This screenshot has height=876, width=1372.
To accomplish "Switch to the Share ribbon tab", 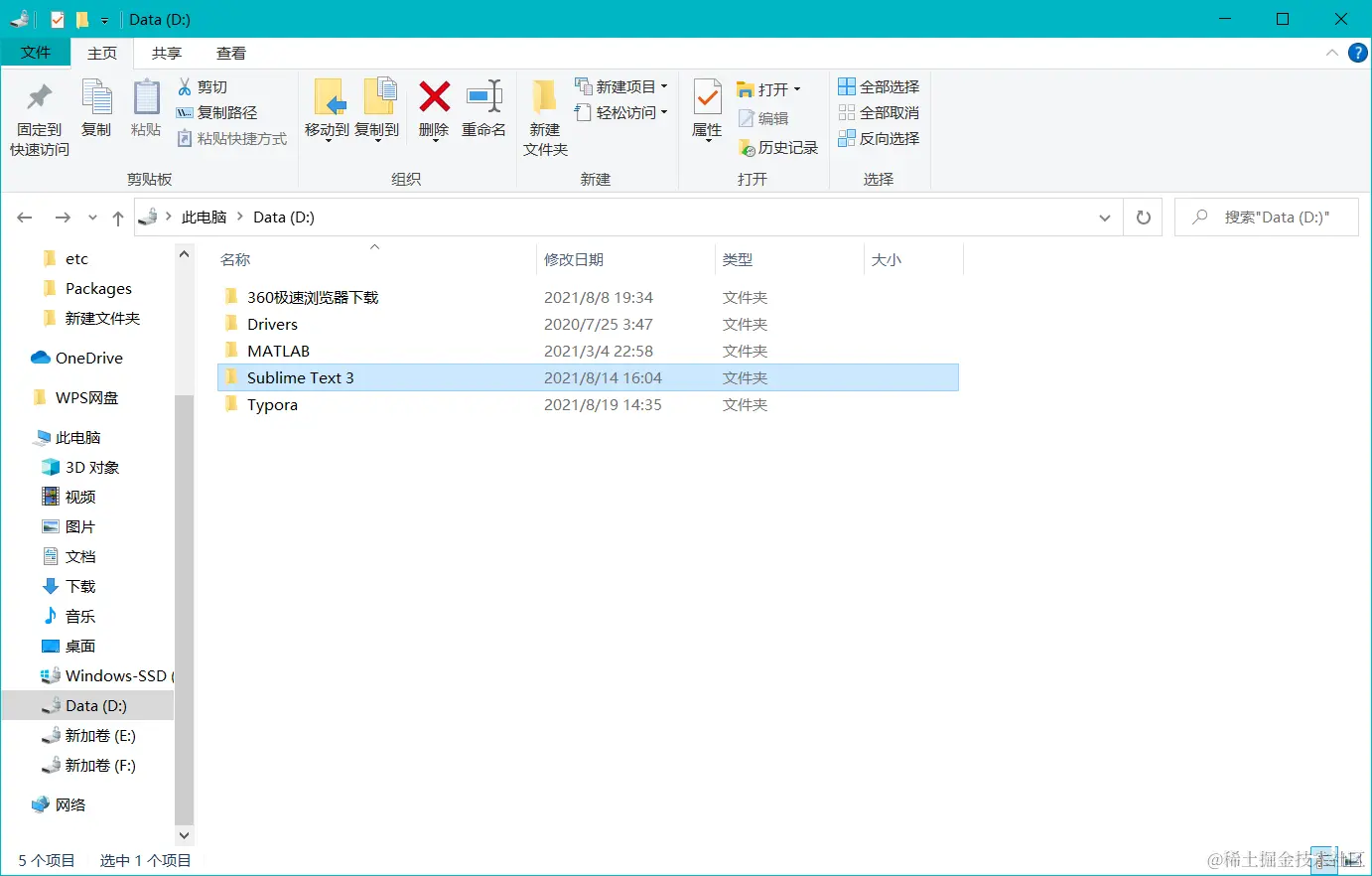I will [x=167, y=54].
